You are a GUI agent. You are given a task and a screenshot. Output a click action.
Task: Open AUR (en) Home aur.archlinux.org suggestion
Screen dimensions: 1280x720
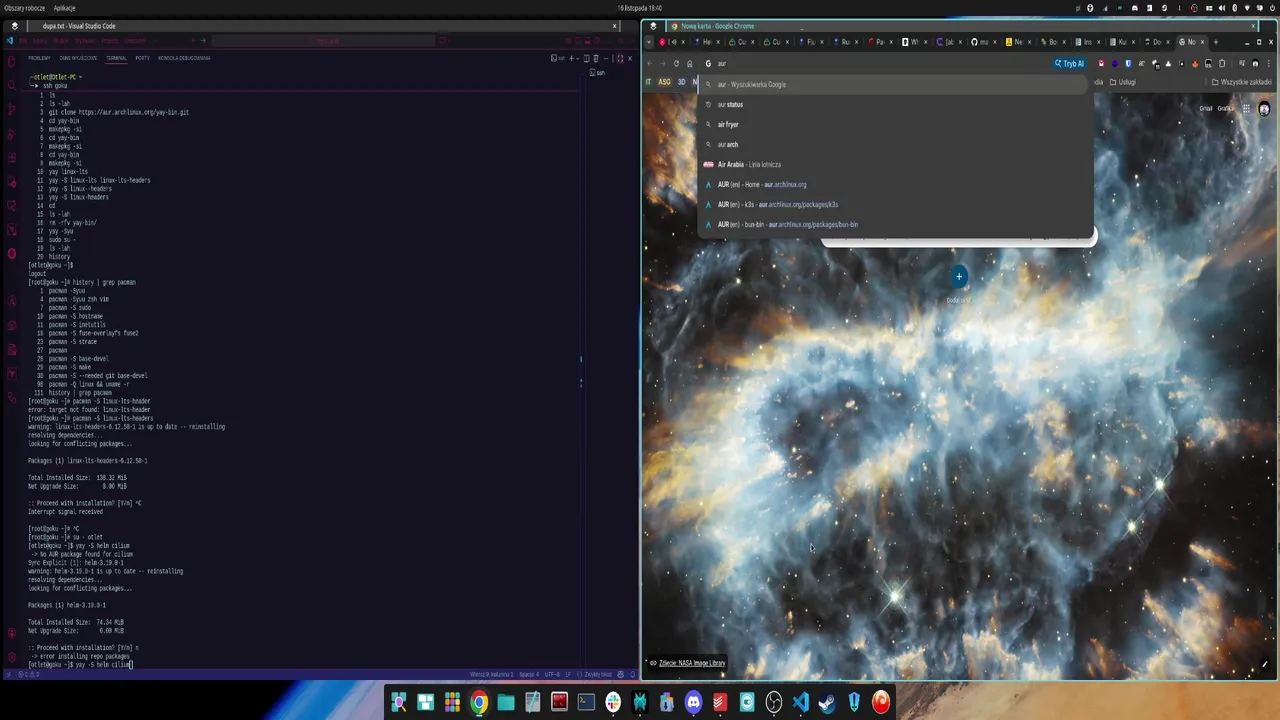[895, 184]
